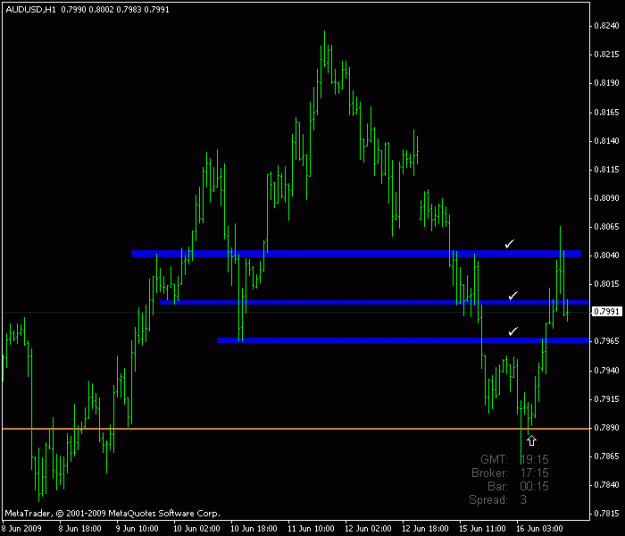625x536 pixels.
Task: Click the 10 Jun 02:00 time label
Action: [197, 529]
